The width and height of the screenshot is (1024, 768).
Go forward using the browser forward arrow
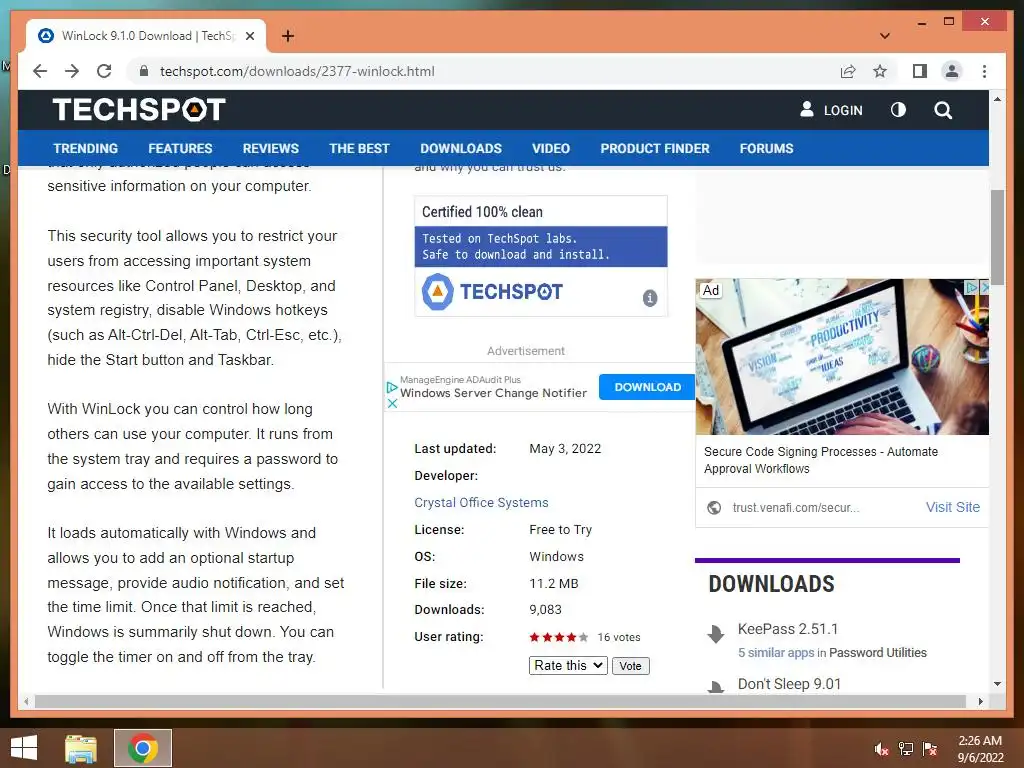coord(72,71)
